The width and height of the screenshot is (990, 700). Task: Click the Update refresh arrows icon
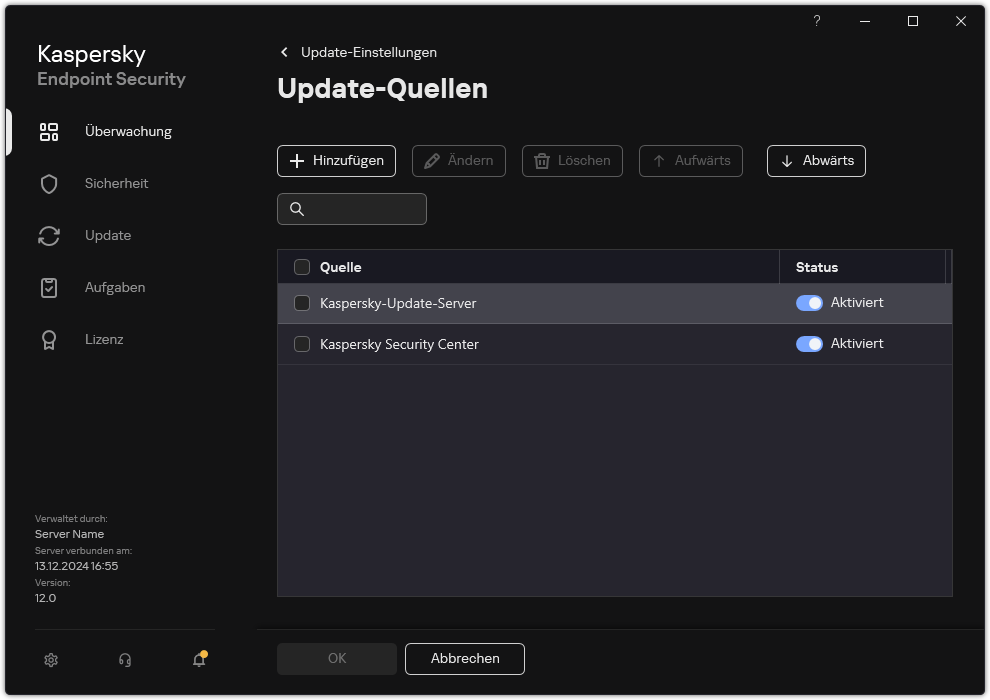pyautogui.click(x=49, y=236)
